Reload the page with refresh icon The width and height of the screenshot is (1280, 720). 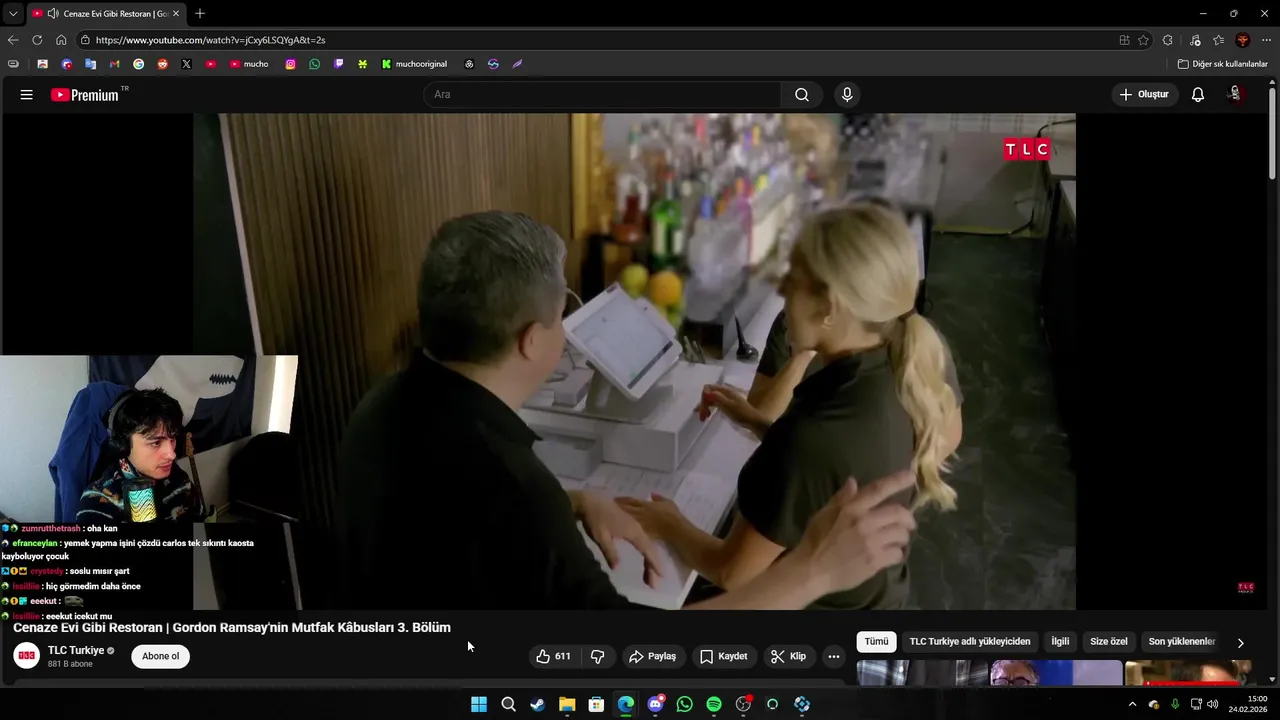click(37, 40)
